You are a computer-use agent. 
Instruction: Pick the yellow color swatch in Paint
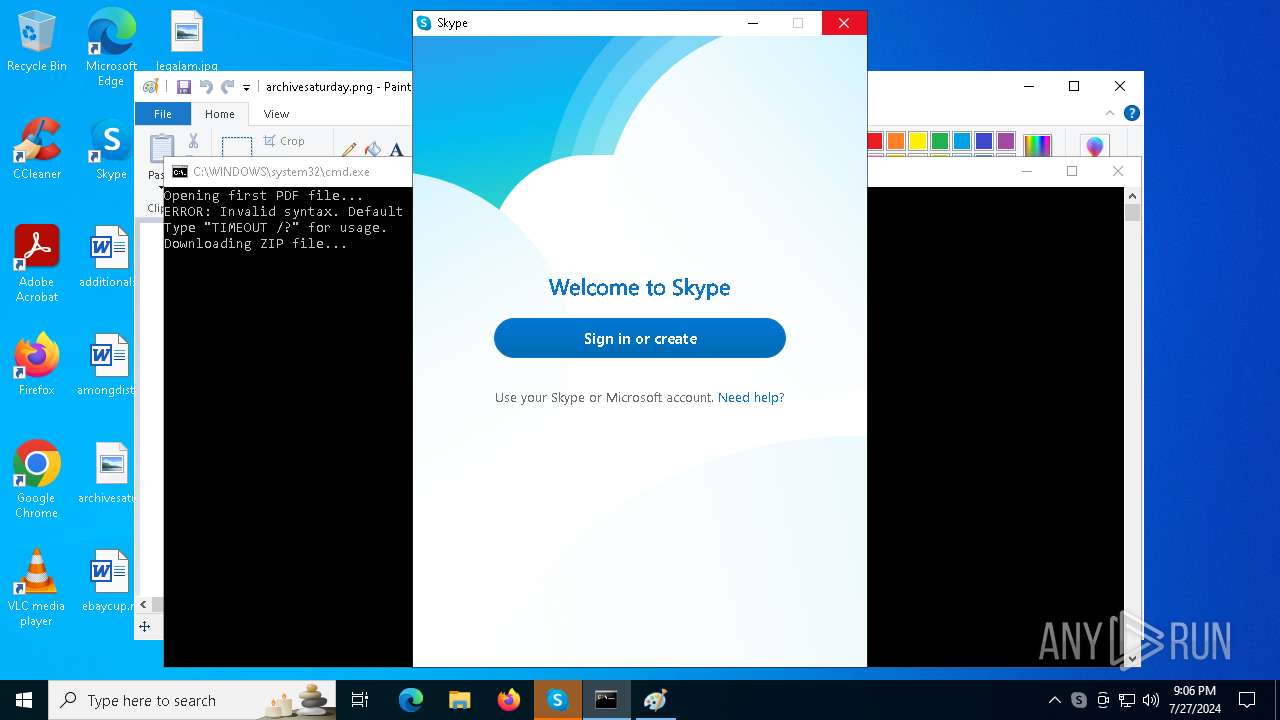tap(918, 141)
